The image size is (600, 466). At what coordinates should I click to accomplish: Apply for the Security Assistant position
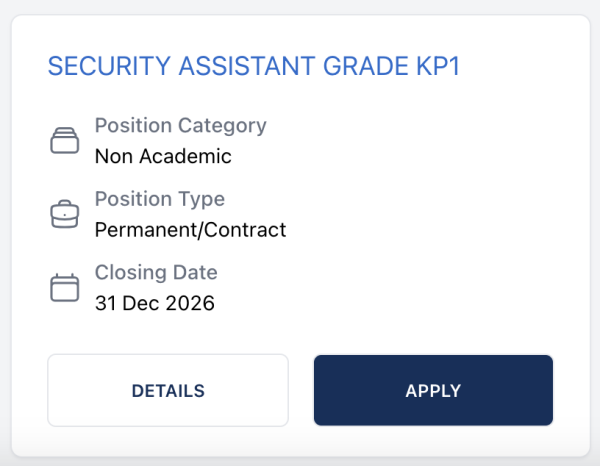tap(433, 391)
